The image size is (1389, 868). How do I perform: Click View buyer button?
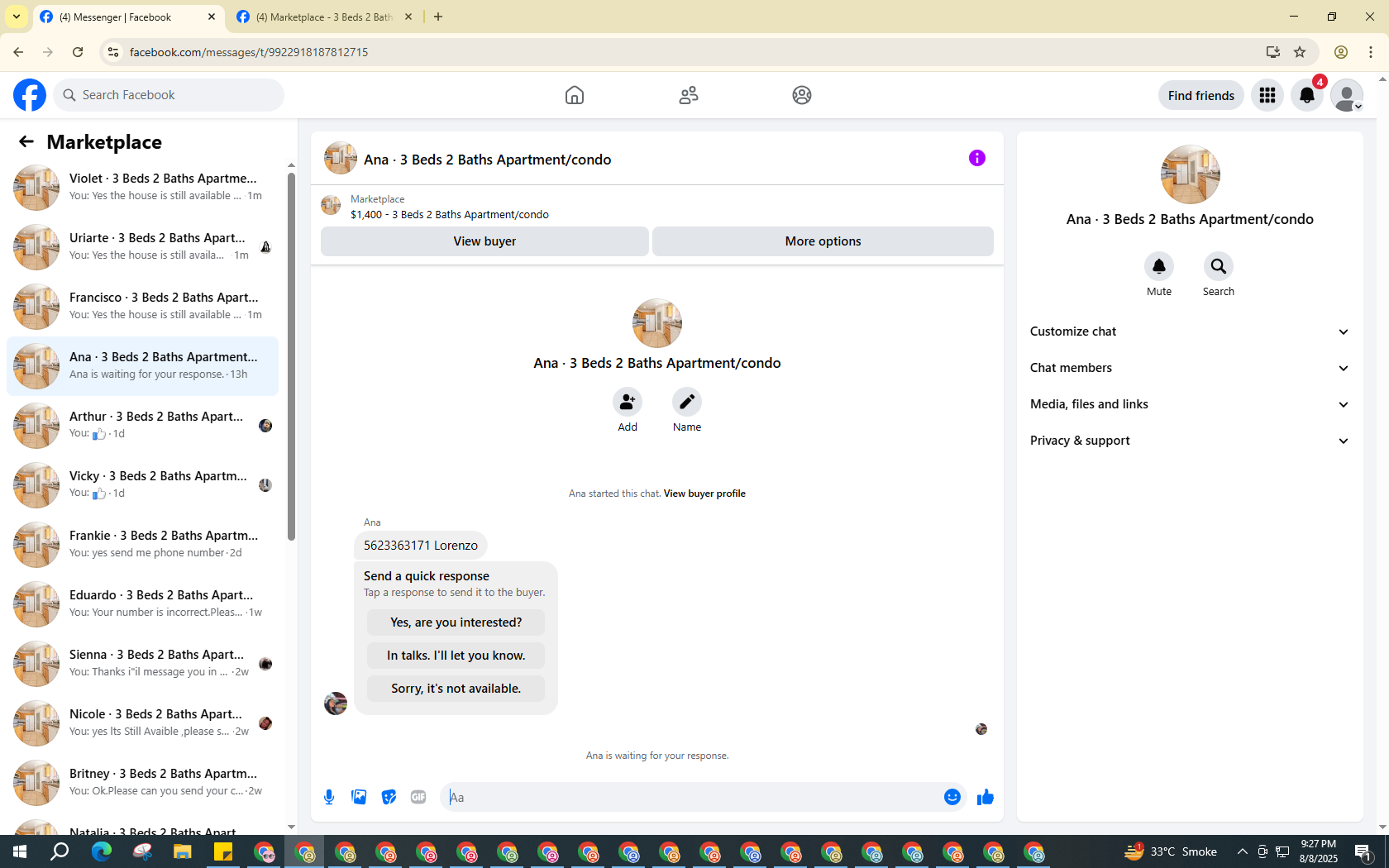click(x=484, y=241)
